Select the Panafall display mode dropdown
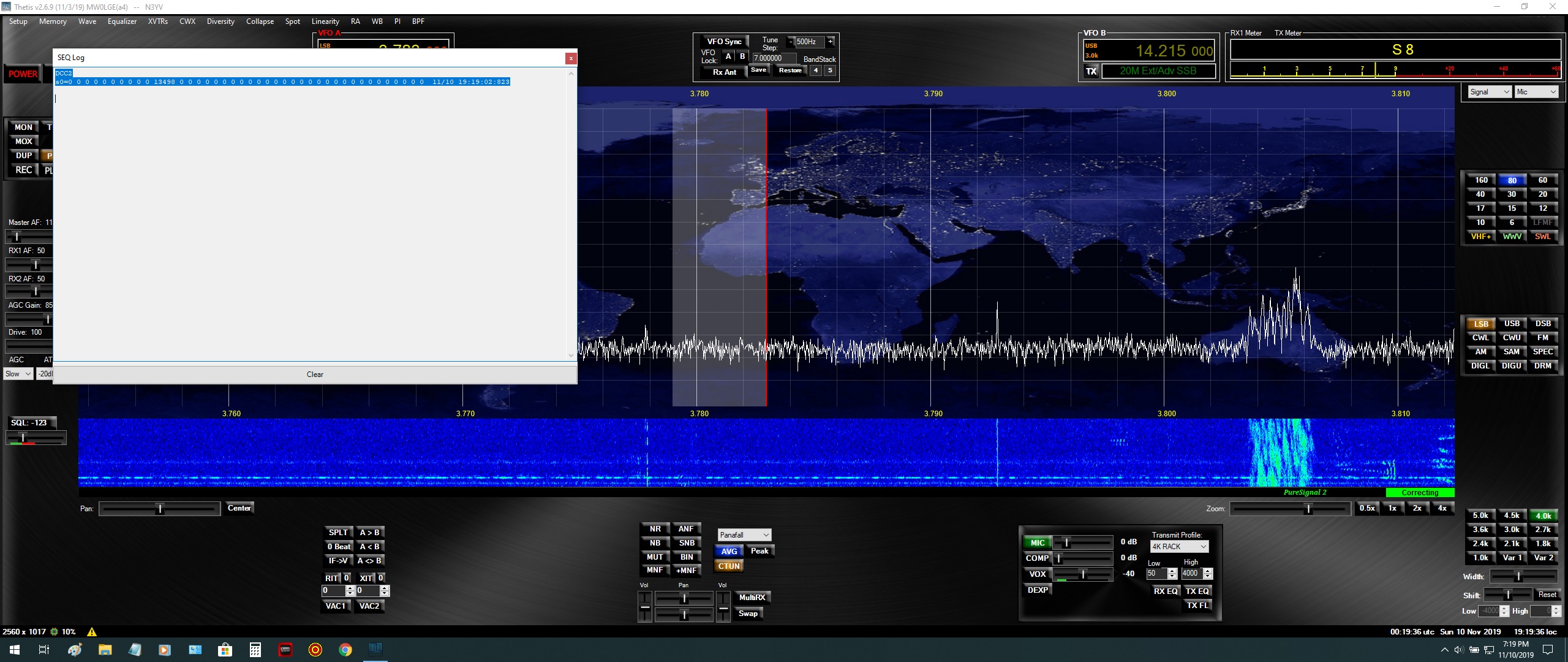 point(745,534)
